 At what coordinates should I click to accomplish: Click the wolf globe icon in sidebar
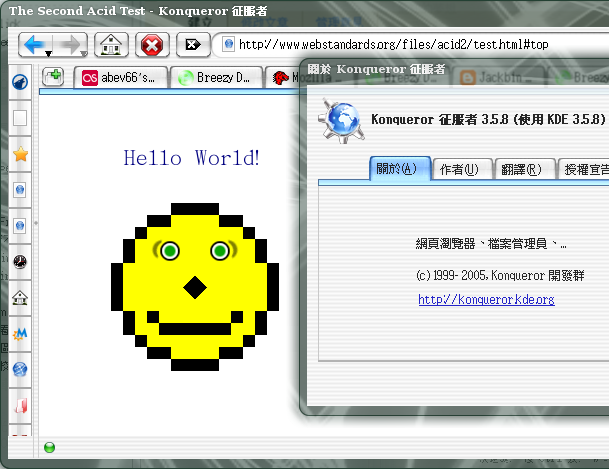[x=20, y=82]
